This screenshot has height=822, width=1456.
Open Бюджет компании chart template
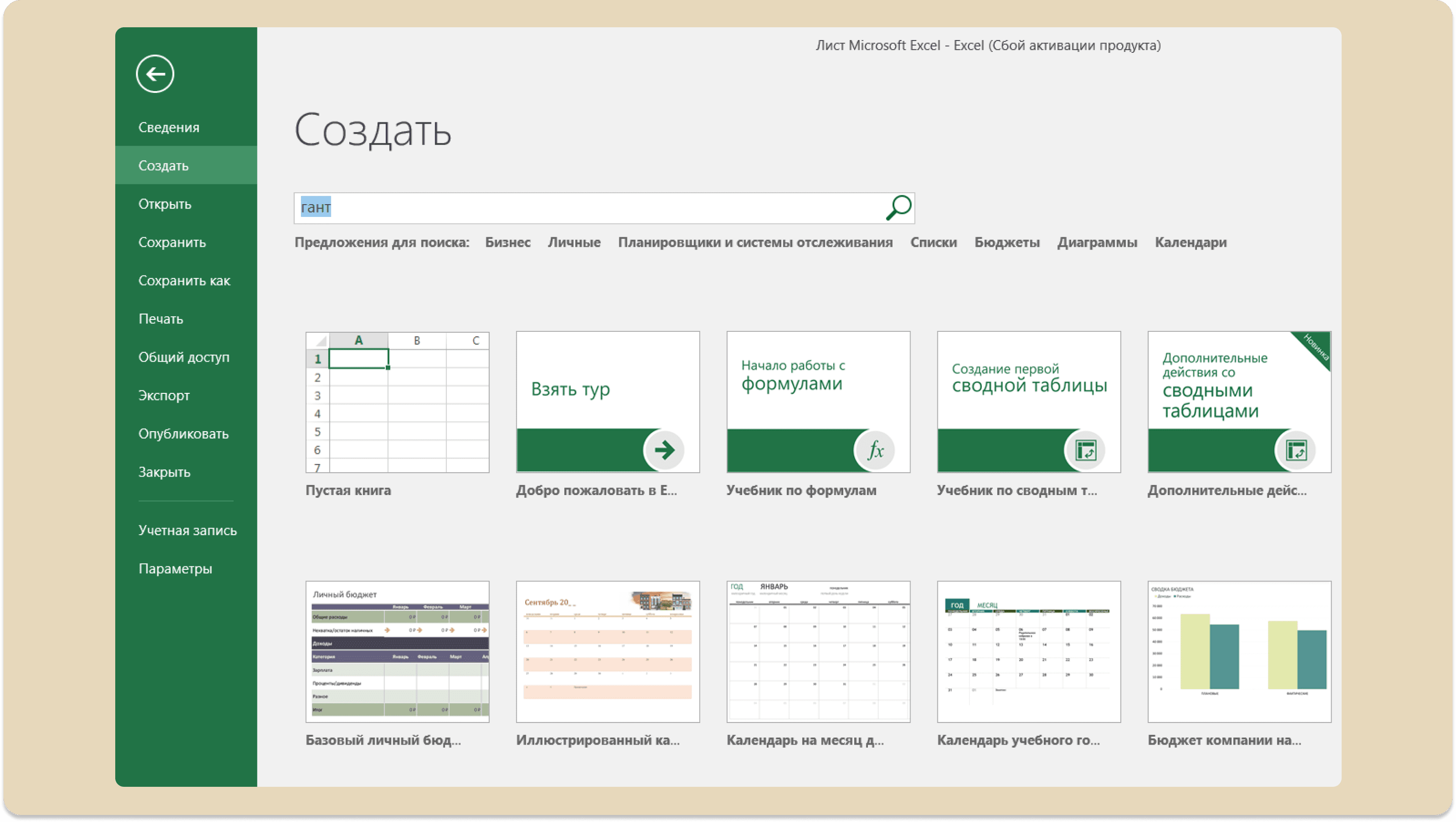pyautogui.click(x=1240, y=651)
